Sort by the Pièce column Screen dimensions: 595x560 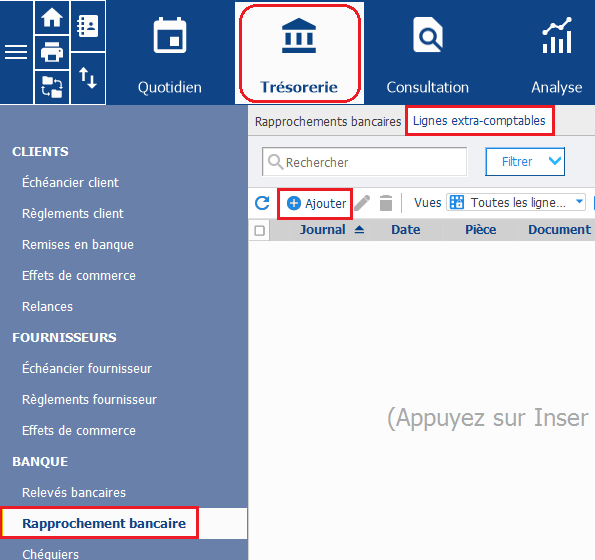coord(481,230)
